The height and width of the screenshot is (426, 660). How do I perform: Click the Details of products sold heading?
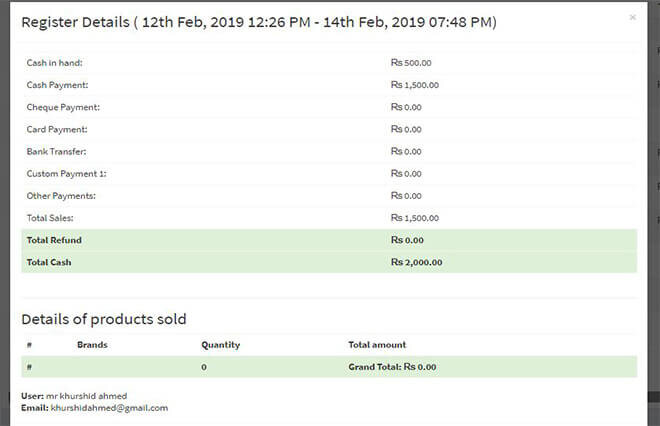coord(104,319)
